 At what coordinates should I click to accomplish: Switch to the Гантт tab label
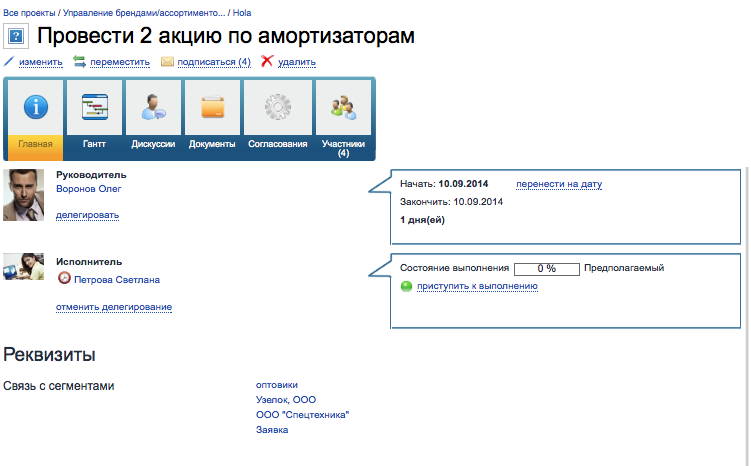tap(94, 144)
